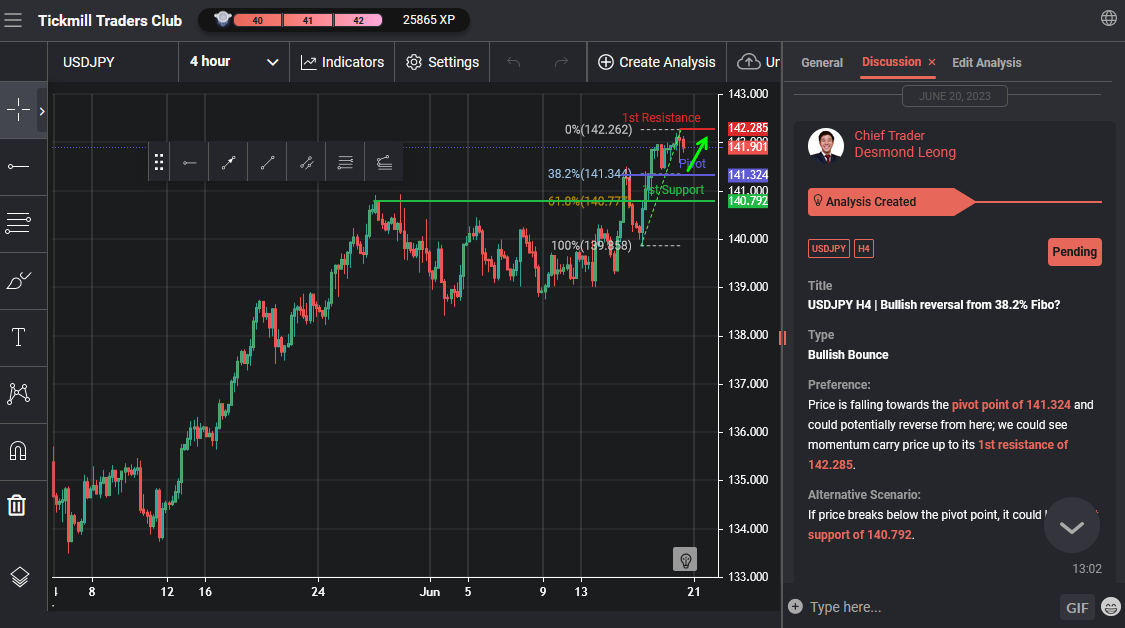Image resolution: width=1125 pixels, height=628 pixels.
Task: Click the message input field
Action: click(931, 607)
